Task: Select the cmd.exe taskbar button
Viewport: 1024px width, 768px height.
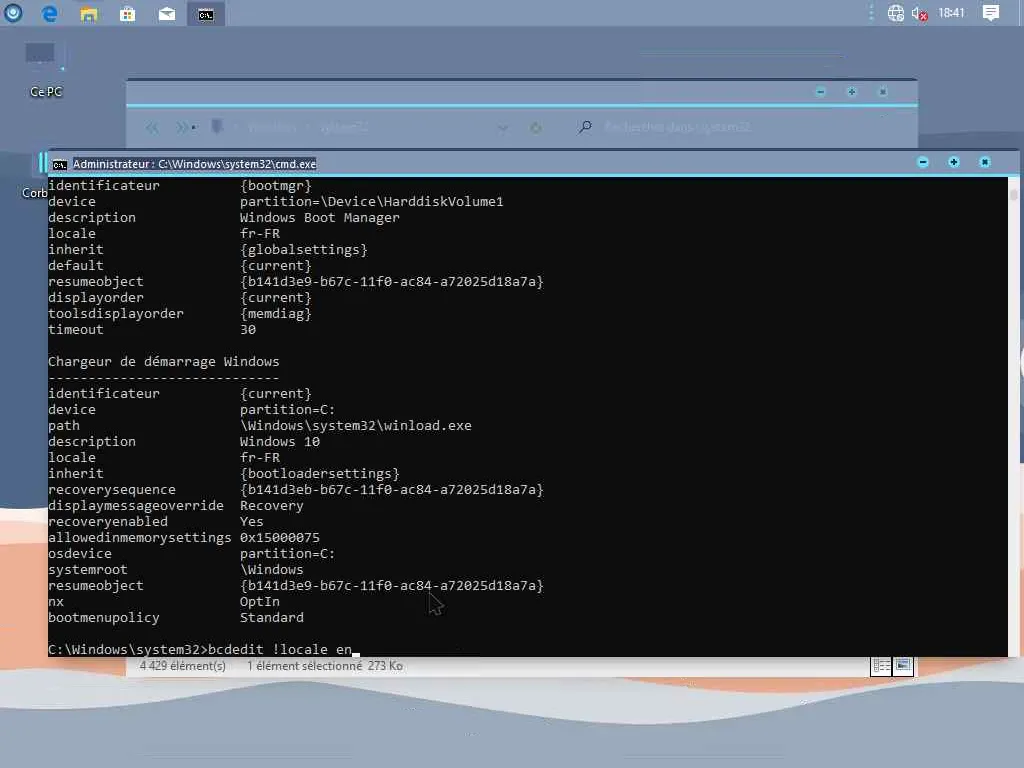Action: click(206, 14)
